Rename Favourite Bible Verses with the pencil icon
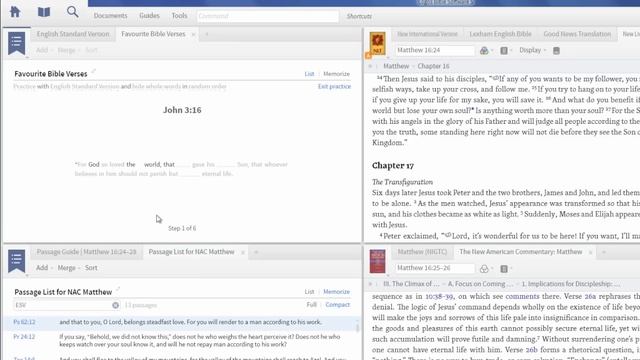This screenshot has width=640, height=360. tap(93, 71)
